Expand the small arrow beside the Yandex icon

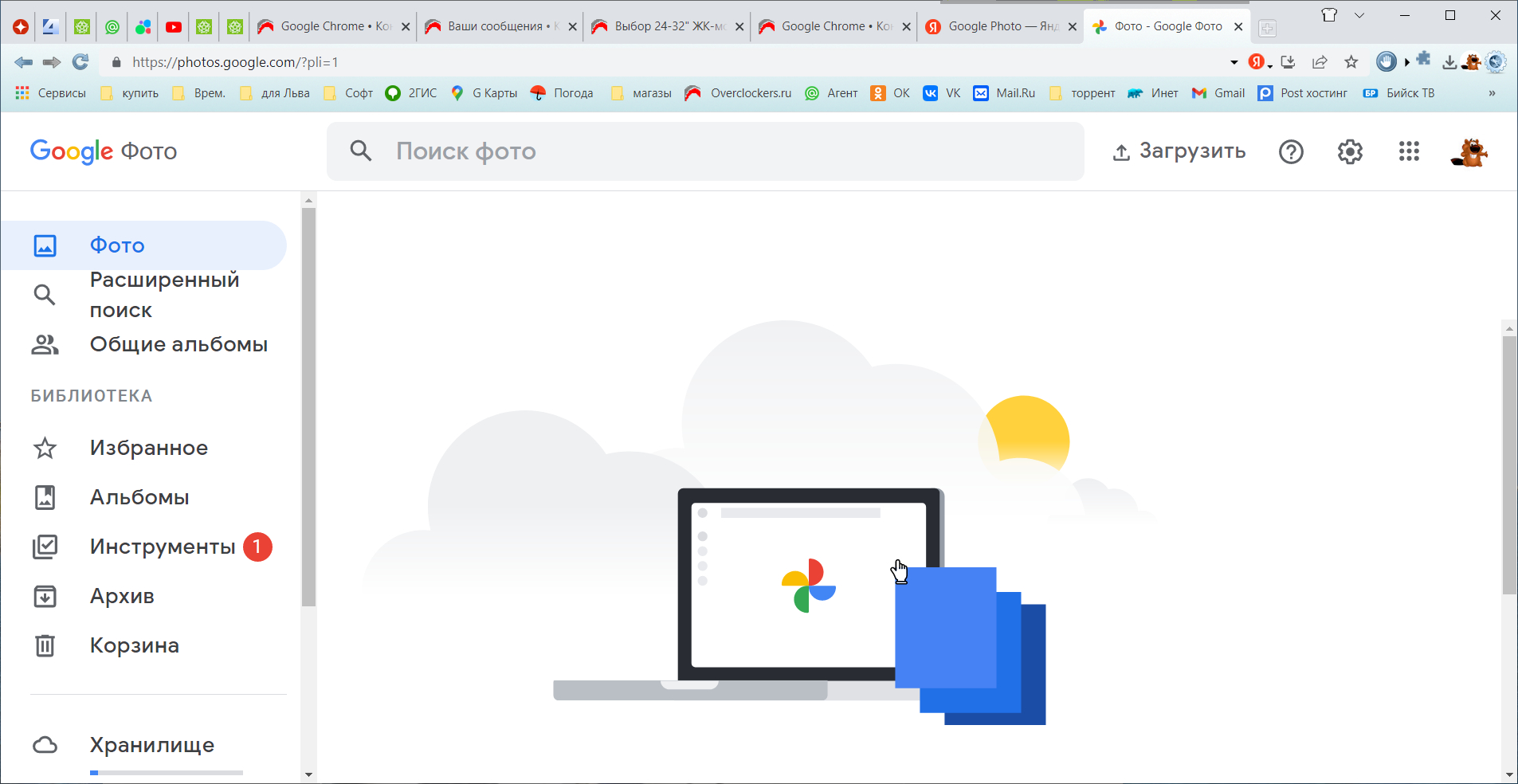1270,66
